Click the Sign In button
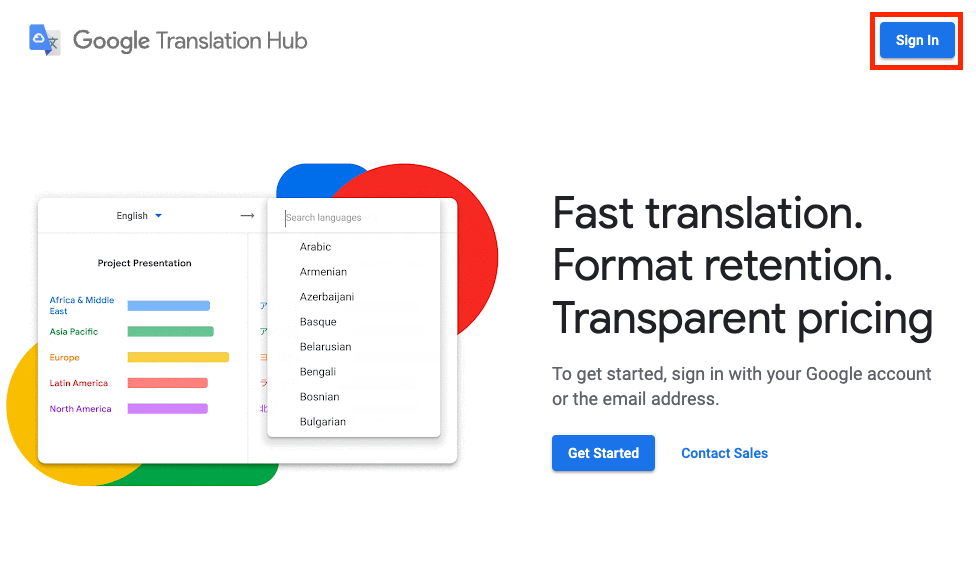 click(x=916, y=40)
